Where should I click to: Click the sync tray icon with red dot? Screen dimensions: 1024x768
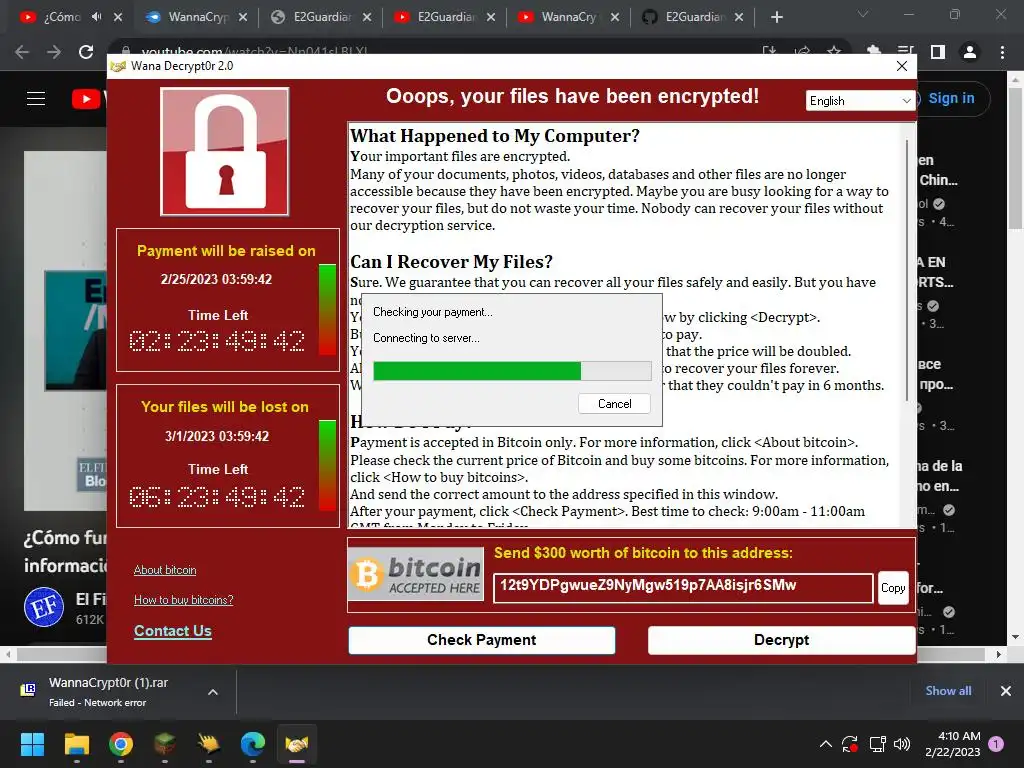[x=850, y=744]
